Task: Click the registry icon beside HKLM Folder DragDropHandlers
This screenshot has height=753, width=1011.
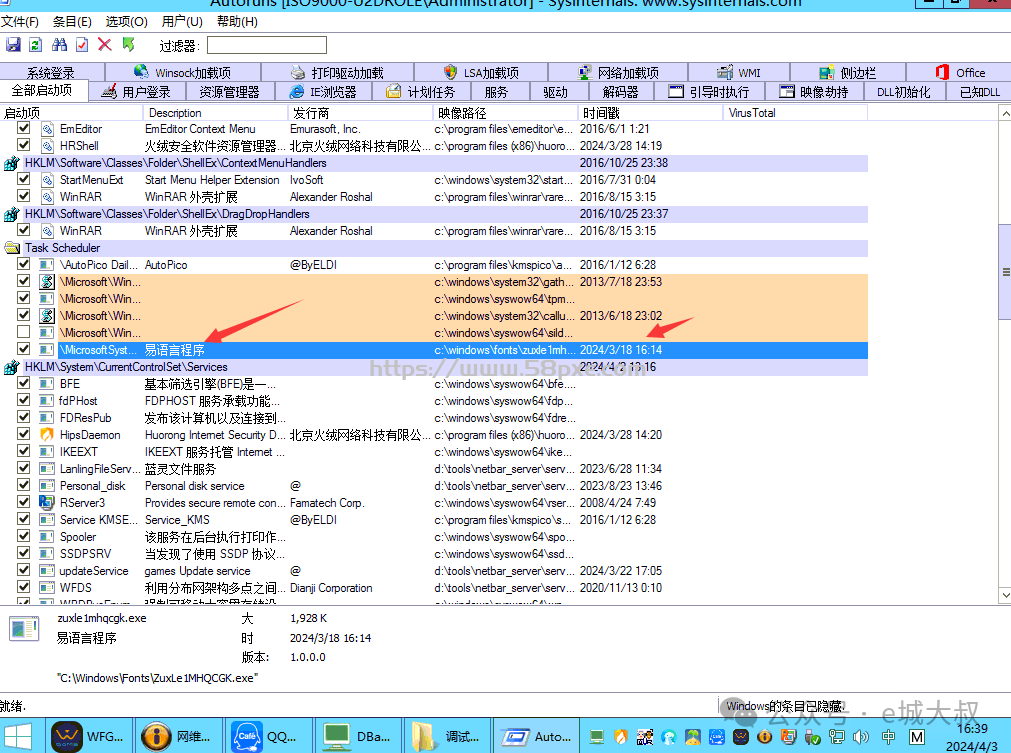Action: [x=12, y=214]
